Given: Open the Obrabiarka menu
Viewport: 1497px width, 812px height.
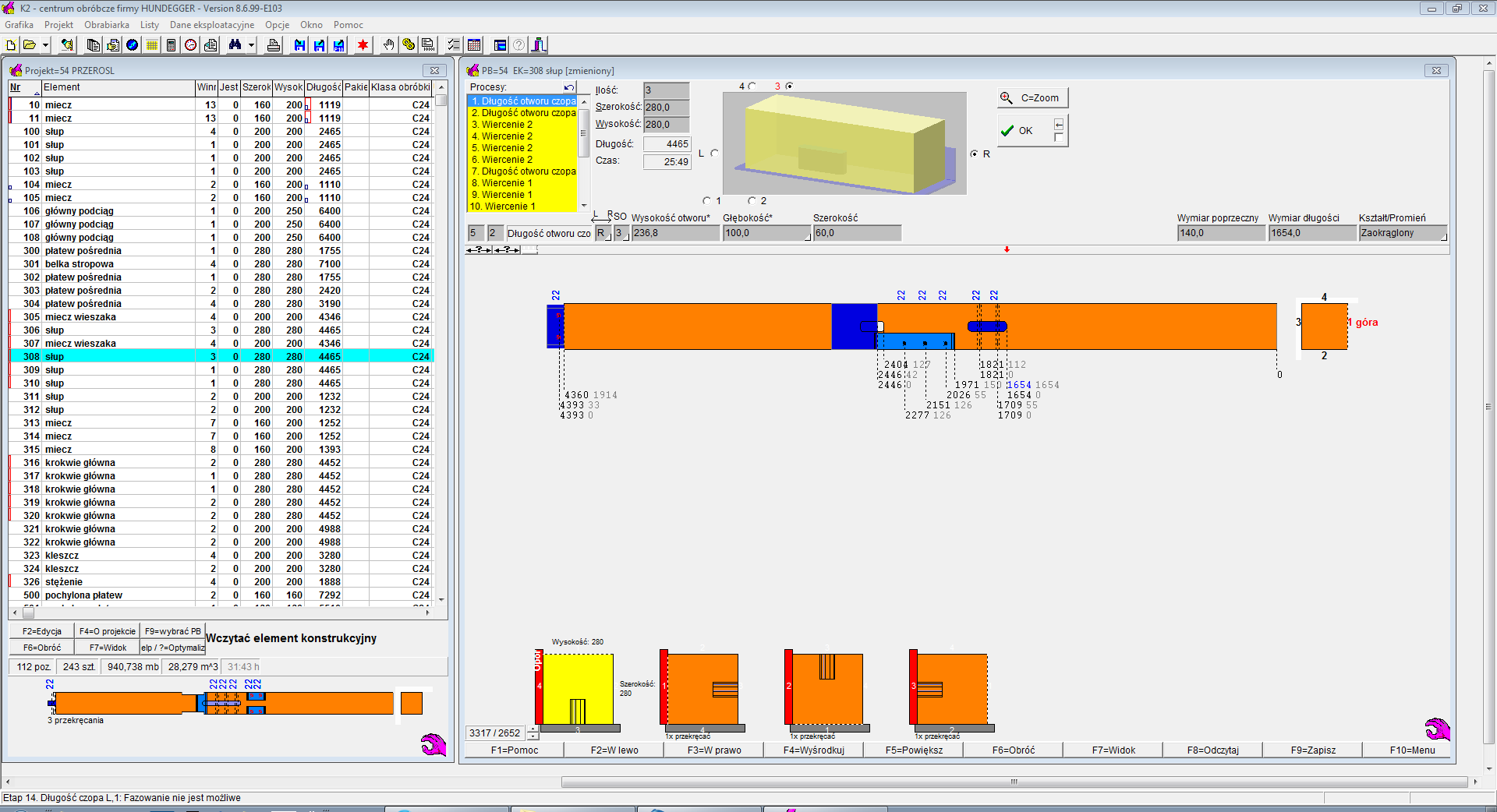Looking at the screenshot, I should pyautogui.click(x=106, y=25).
